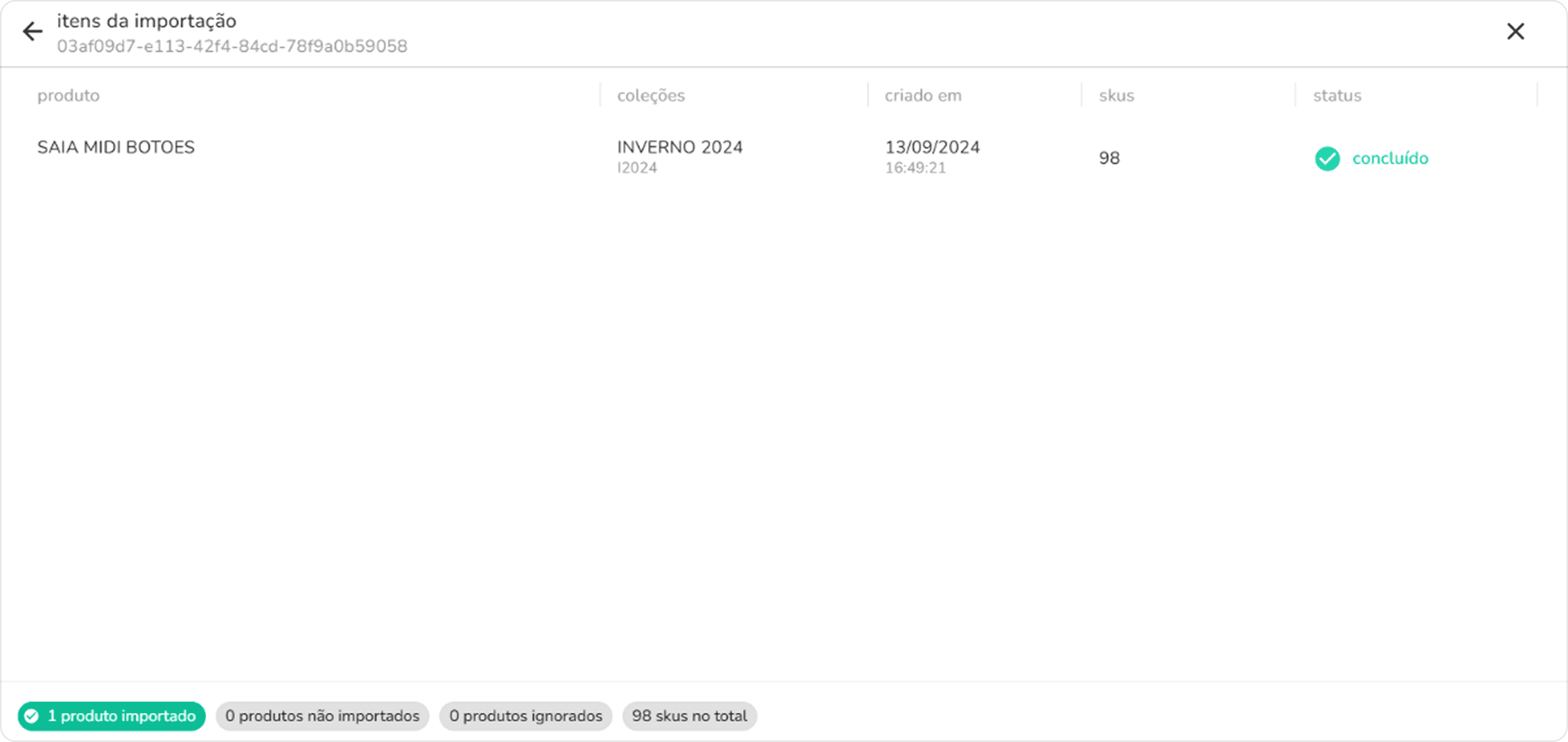Click the check icon in imported chip
Image resolution: width=1568 pixels, height=742 pixels.
[31, 716]
